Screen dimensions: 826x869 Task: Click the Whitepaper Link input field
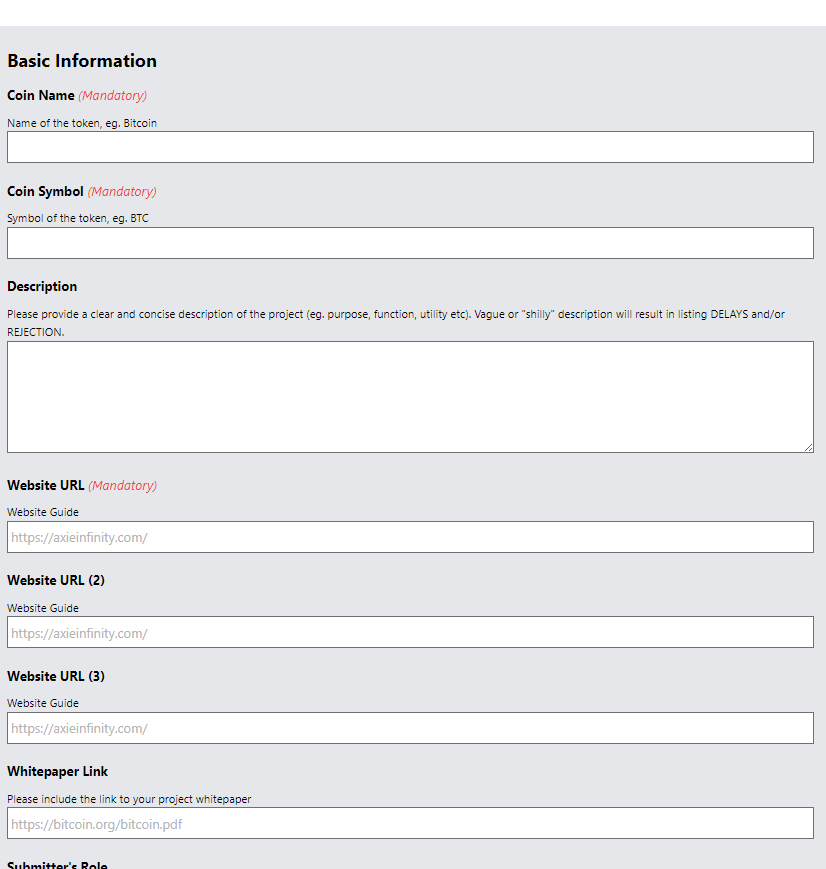410,823
